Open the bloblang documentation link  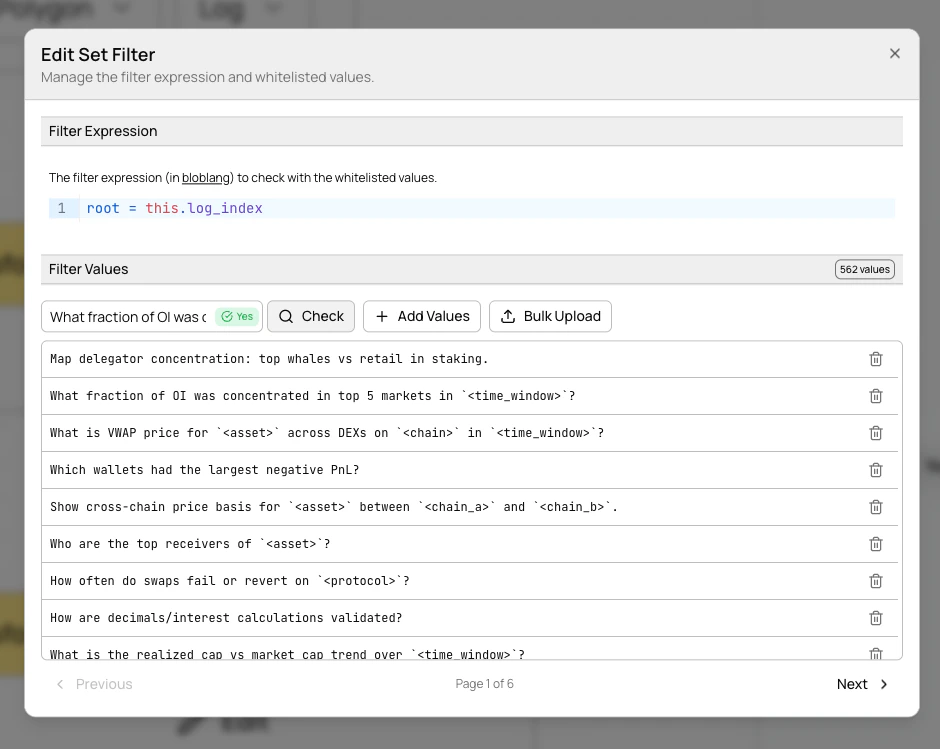tap(205, 177)
